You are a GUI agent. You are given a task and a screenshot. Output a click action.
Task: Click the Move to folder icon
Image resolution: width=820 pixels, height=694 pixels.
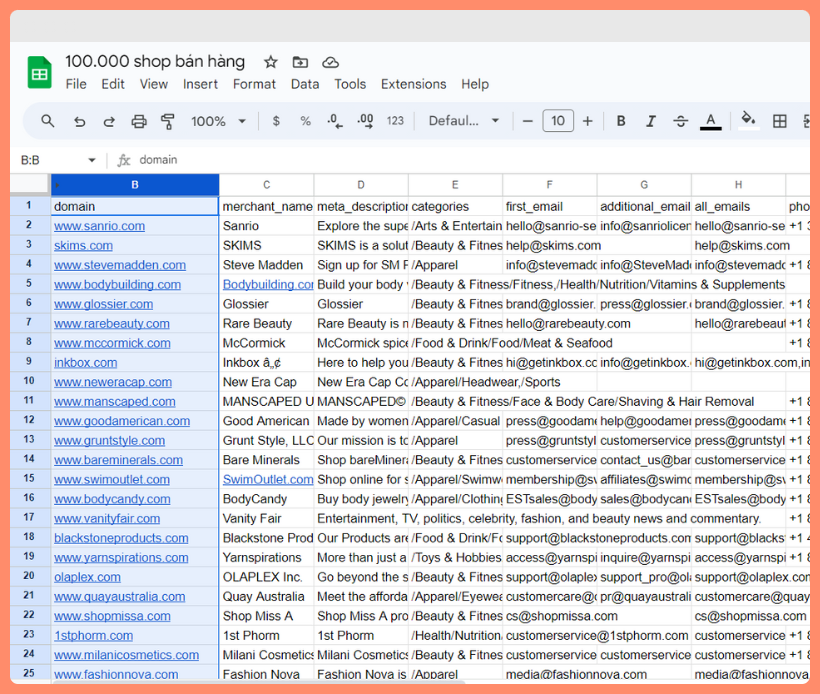tap(300, 62)
